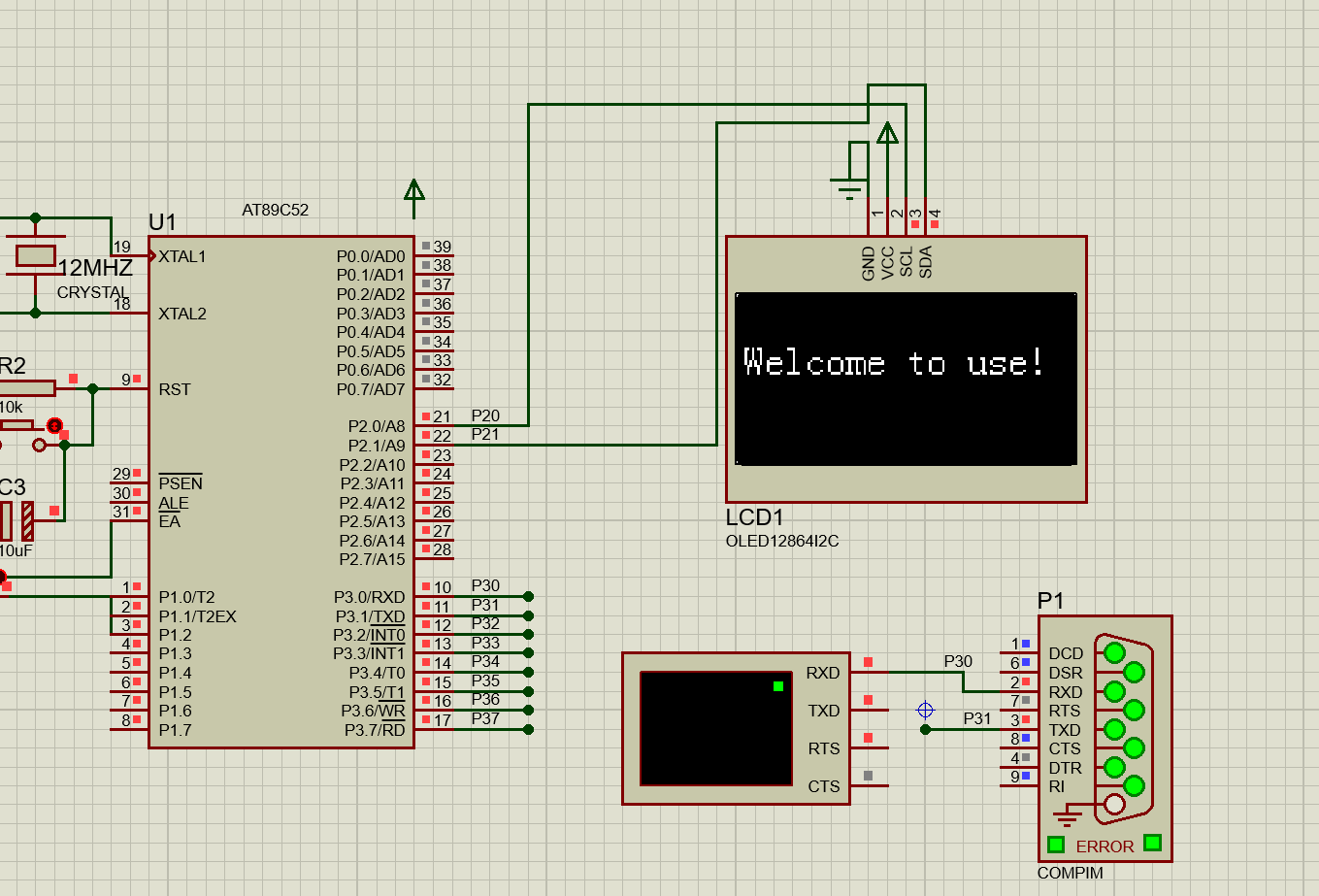This screenshot has height=896, width=1319.
Task: Click the COMPIM part name text
Action: 1071,873
